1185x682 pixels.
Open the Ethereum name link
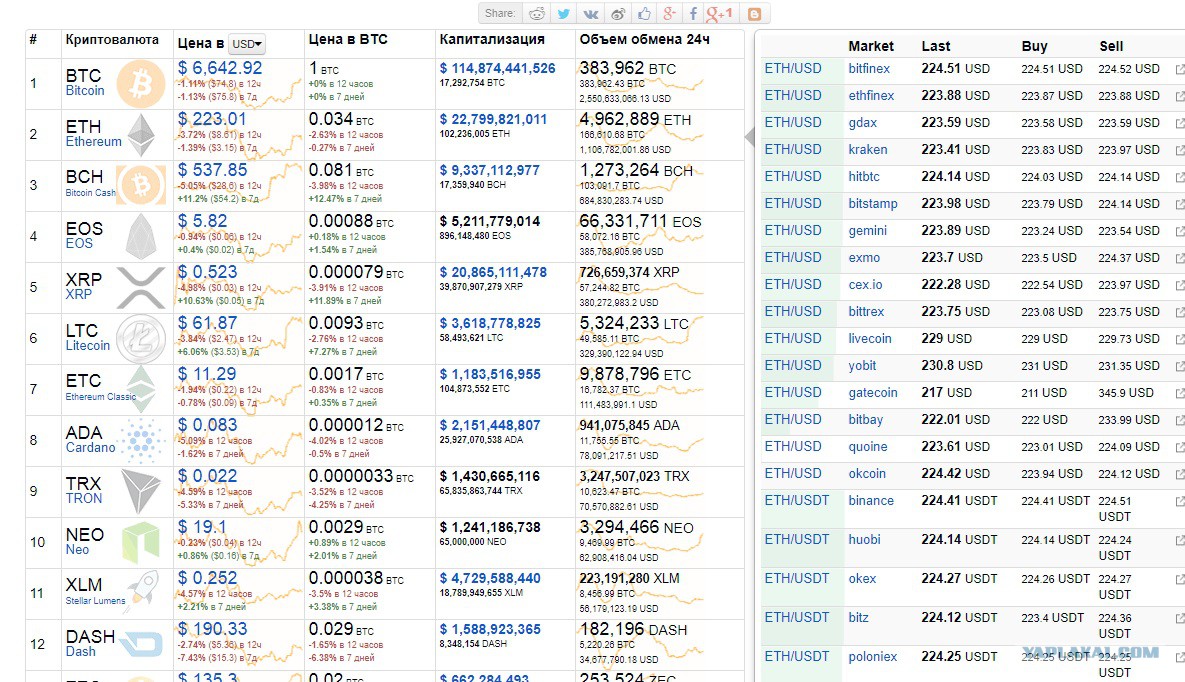(x=93, y=141)
